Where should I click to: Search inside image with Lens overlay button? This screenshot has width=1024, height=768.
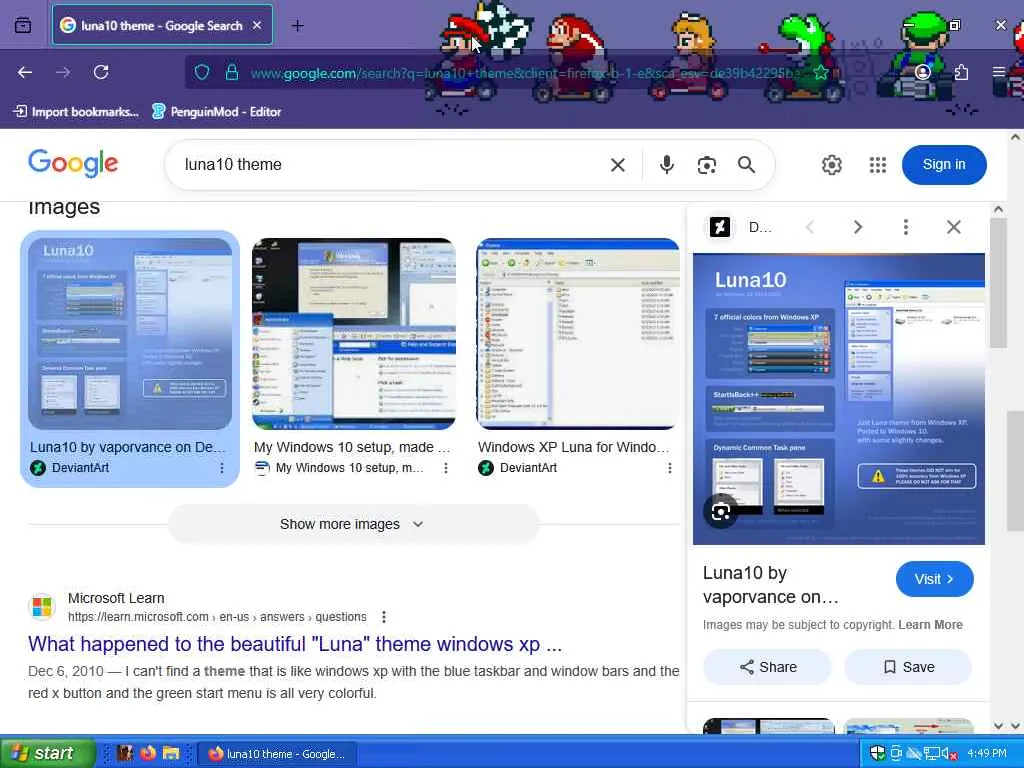click(x=720, y=512)
